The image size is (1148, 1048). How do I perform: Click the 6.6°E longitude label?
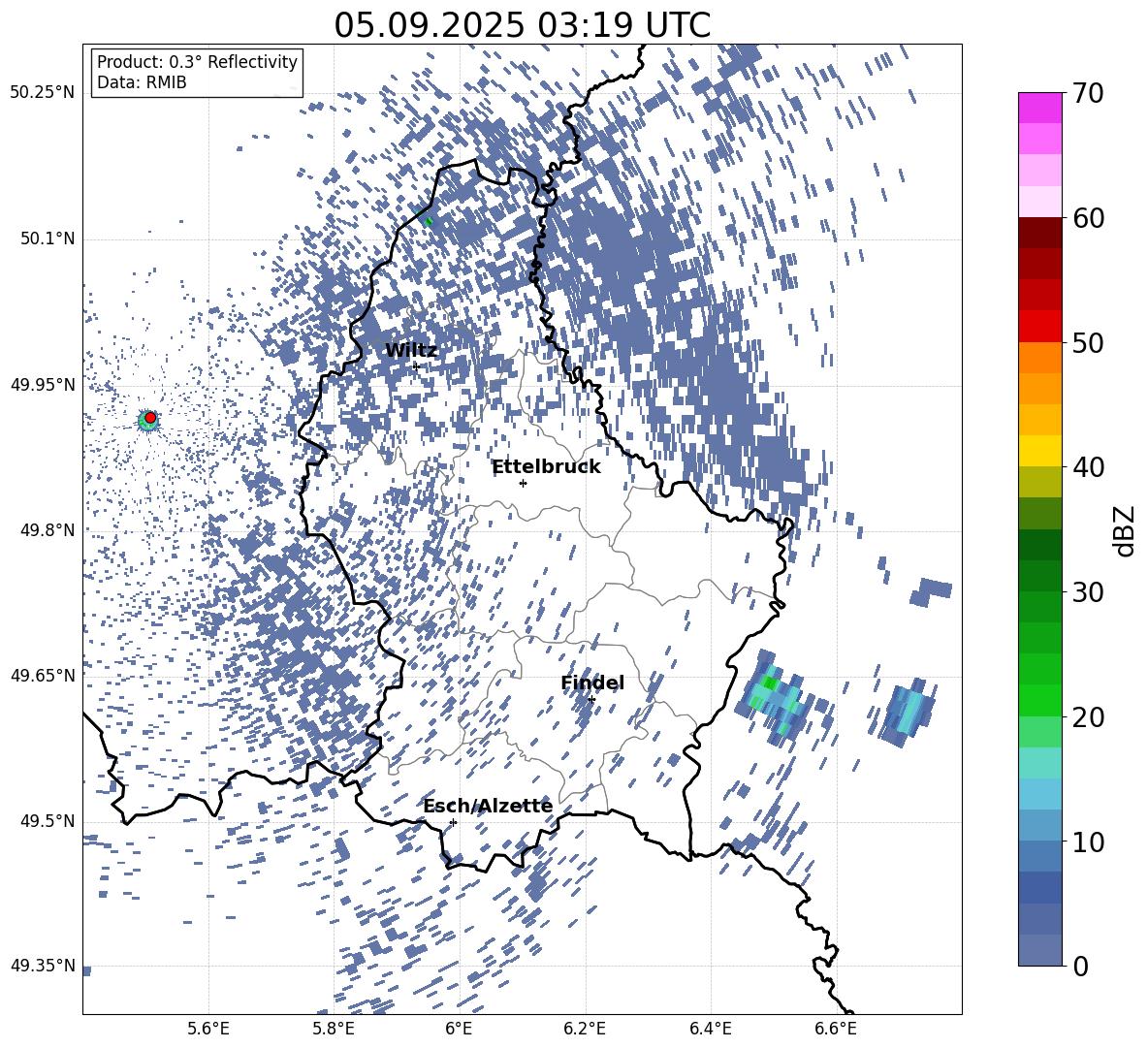[x=836, y=1029]
